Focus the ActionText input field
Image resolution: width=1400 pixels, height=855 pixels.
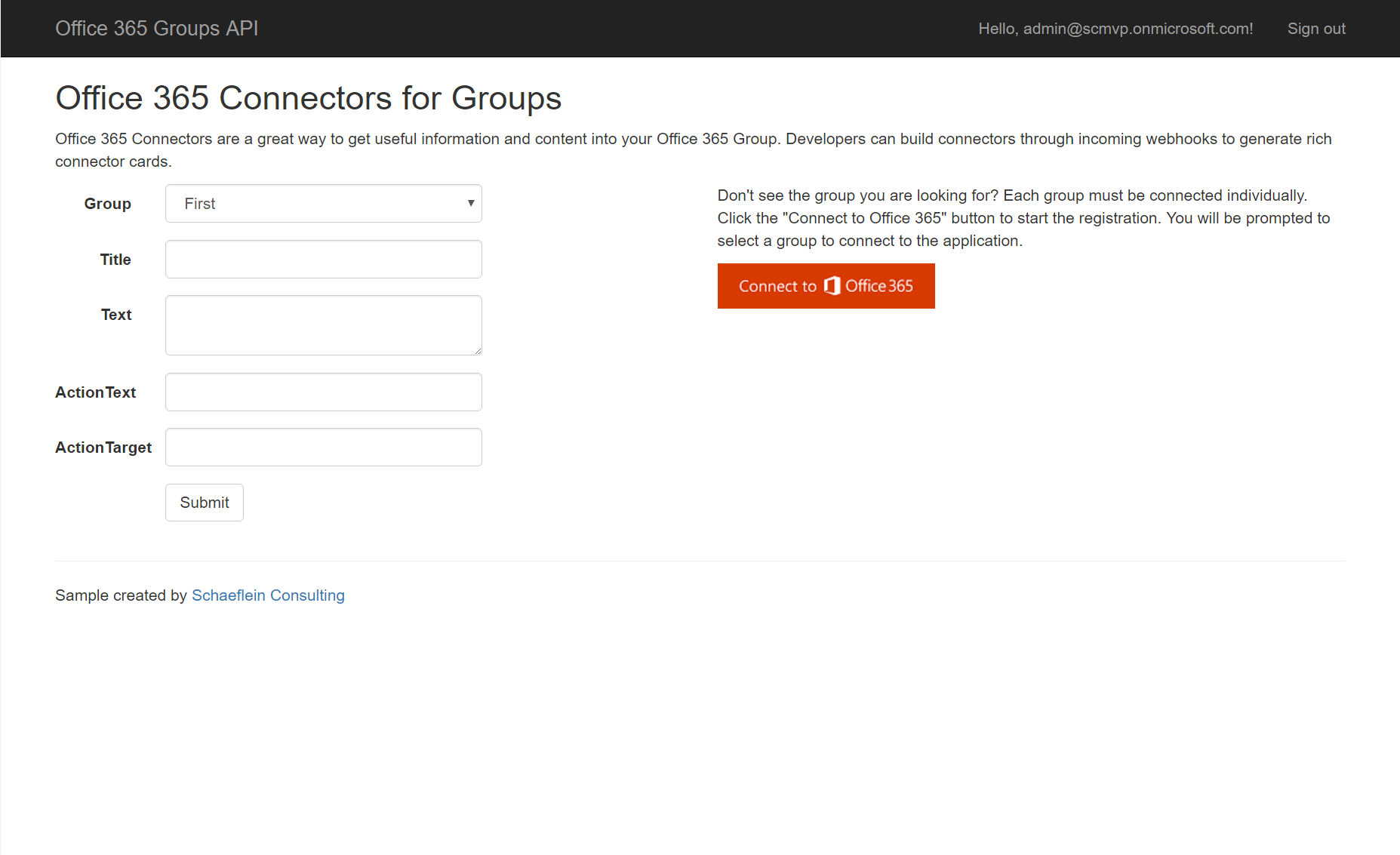[x=323, y=392]
